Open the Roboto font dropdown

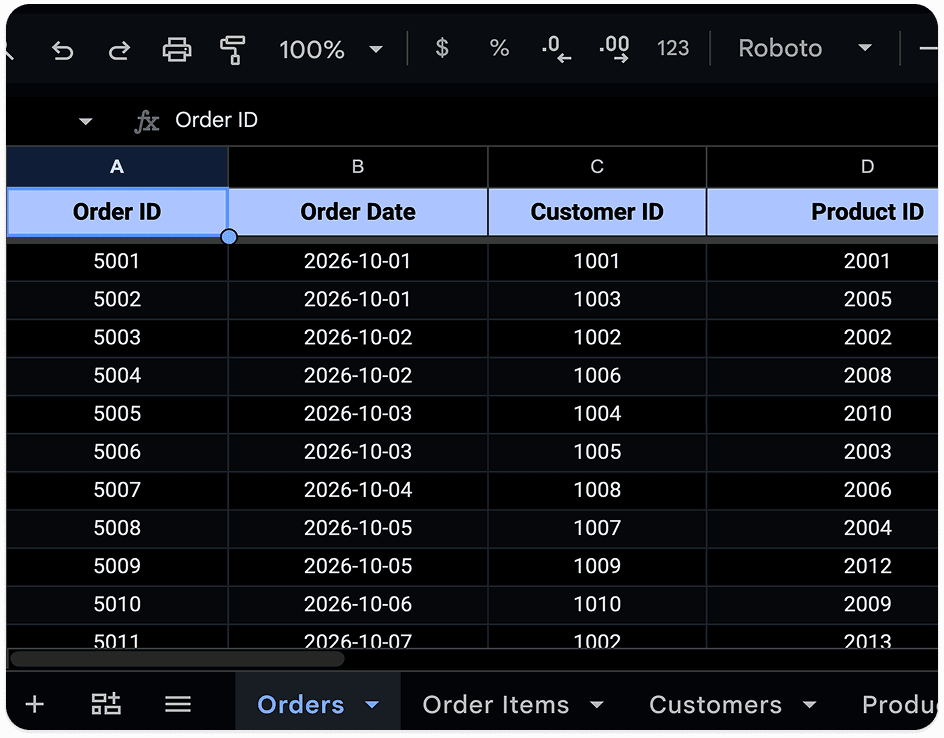pos(805,48)
